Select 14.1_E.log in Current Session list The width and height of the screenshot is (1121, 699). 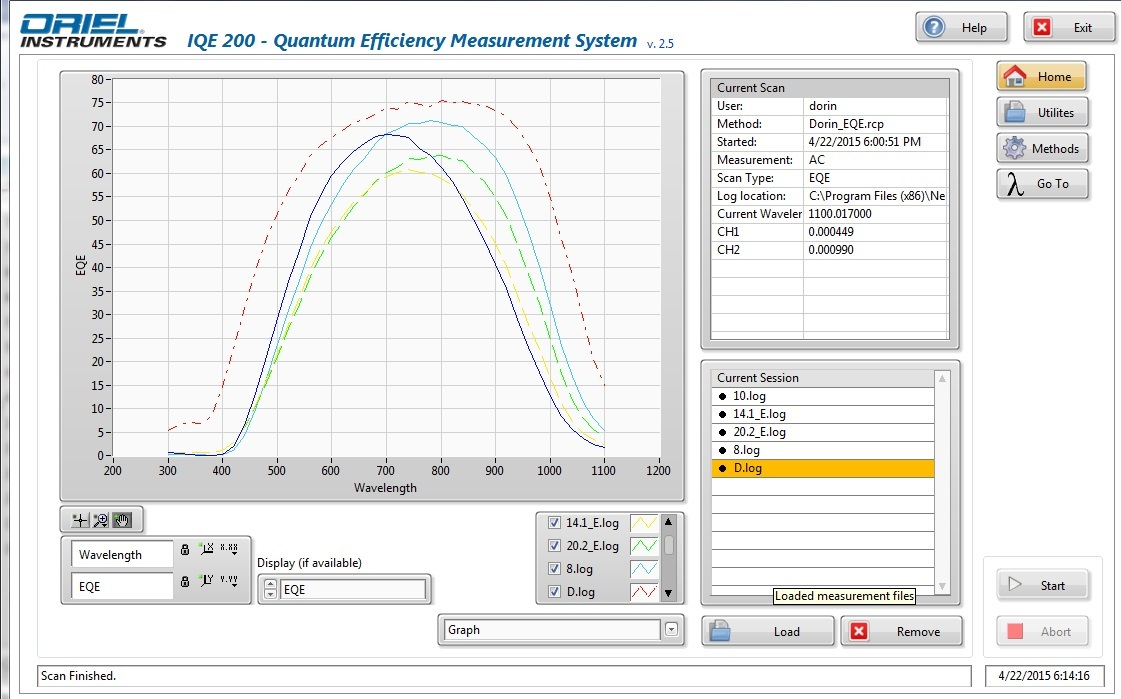(x=823, y=414)
